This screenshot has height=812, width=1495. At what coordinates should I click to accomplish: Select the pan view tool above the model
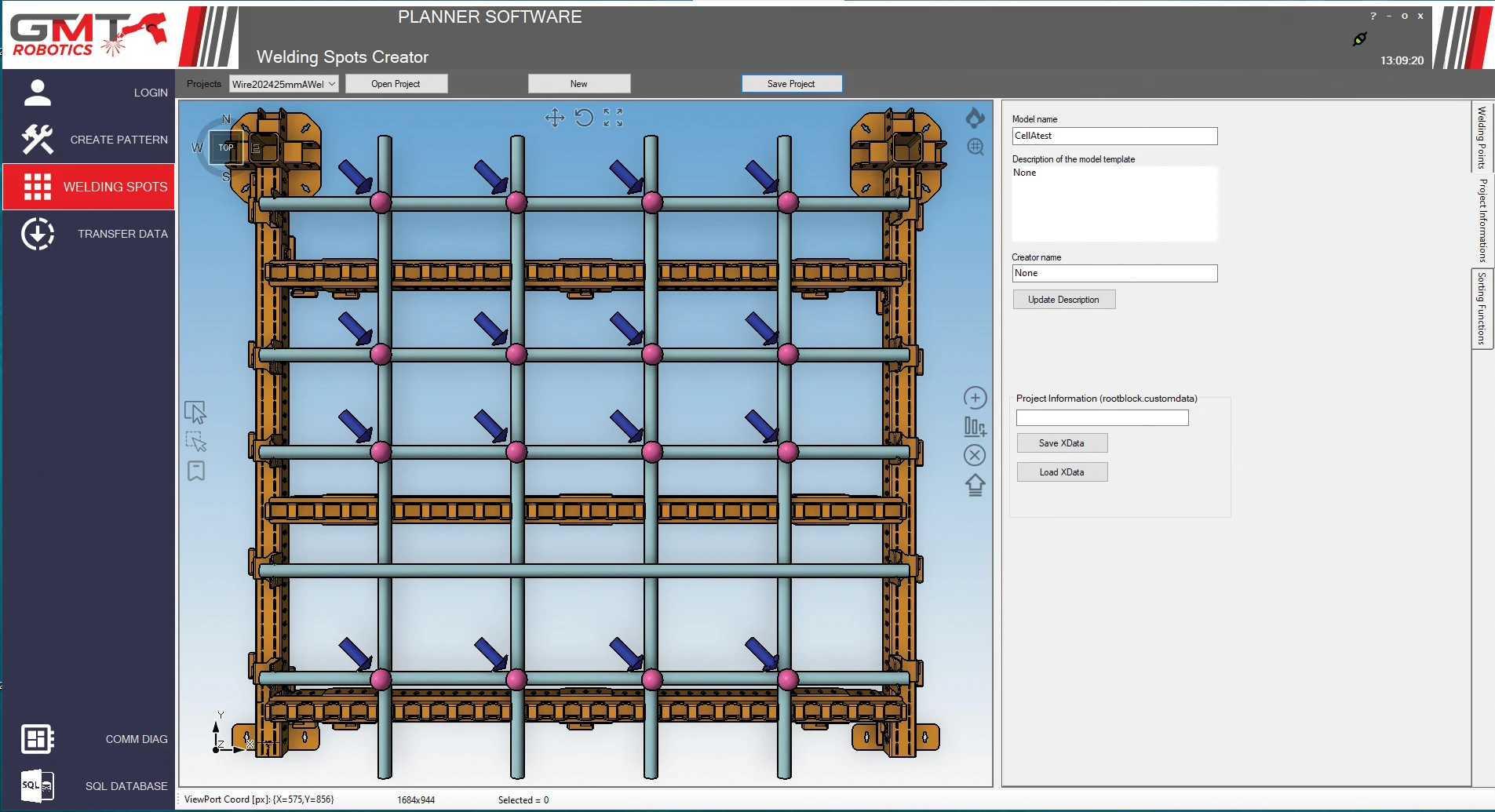coord(556,118)
